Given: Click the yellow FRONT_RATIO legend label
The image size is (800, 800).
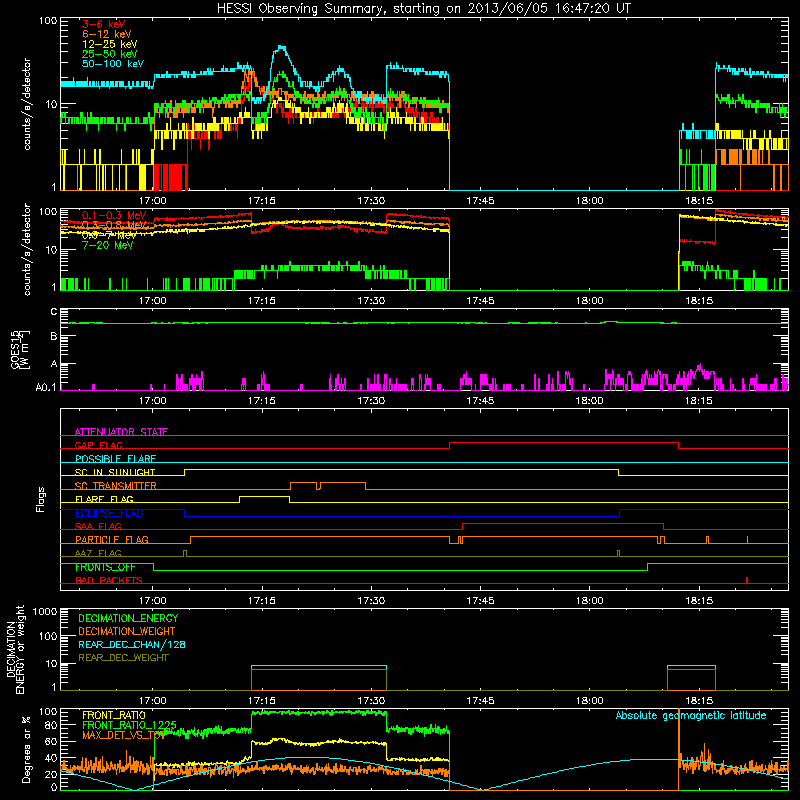Looking at the screenshot, I should 114,715.
